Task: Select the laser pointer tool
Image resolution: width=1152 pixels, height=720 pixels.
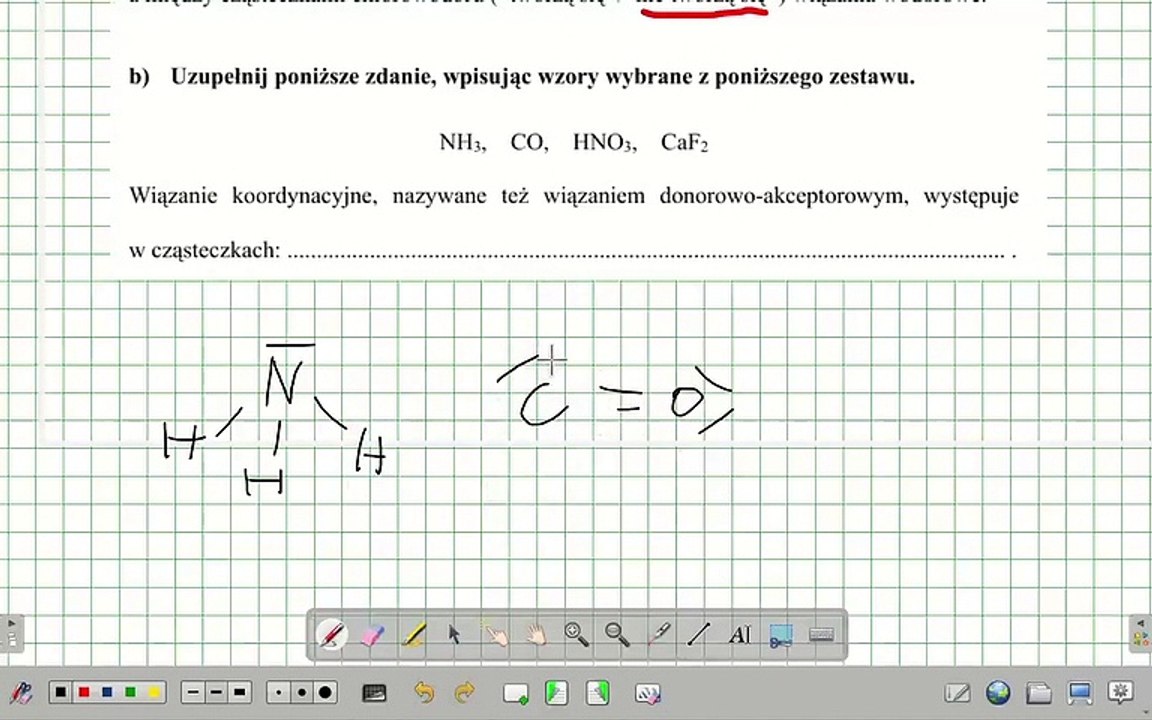Action: pyautogui.click(x=658, y=635)
